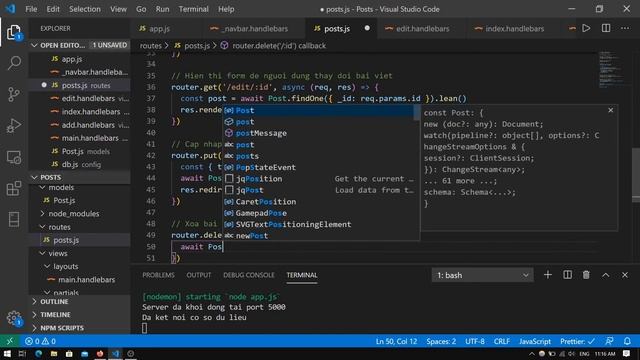The width and height of the screenshot is (640, 360).
Task: Open the Run and Debug view
Action: tap(14, 126)
